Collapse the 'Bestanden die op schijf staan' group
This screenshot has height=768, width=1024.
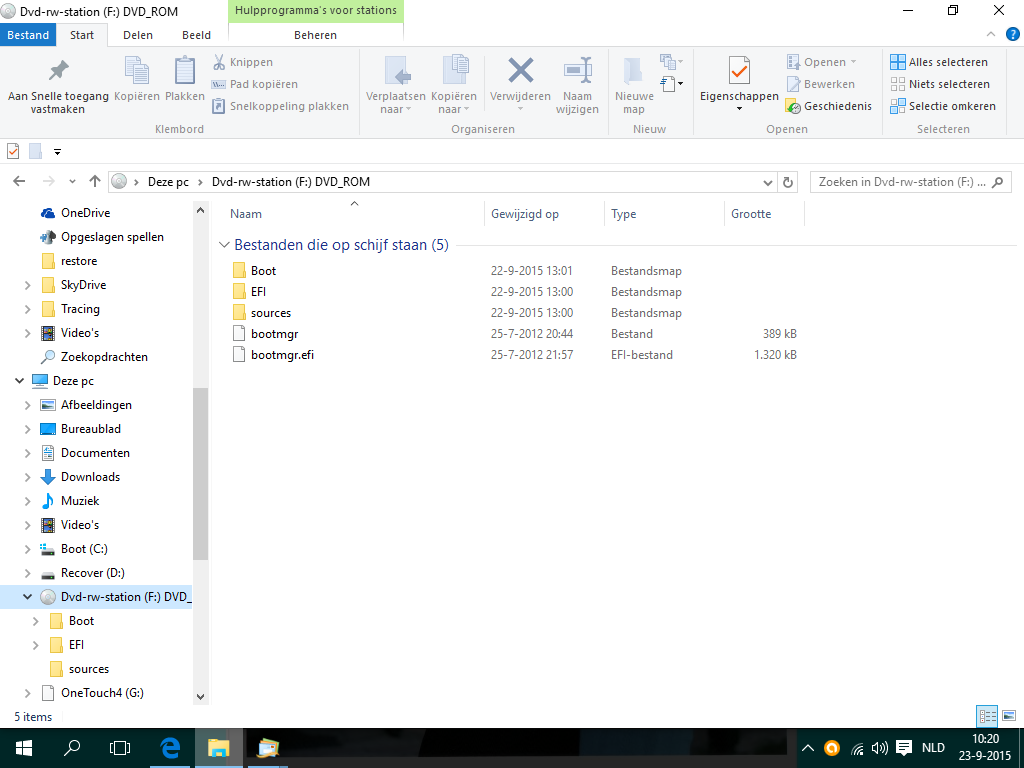tap(223, 245)
